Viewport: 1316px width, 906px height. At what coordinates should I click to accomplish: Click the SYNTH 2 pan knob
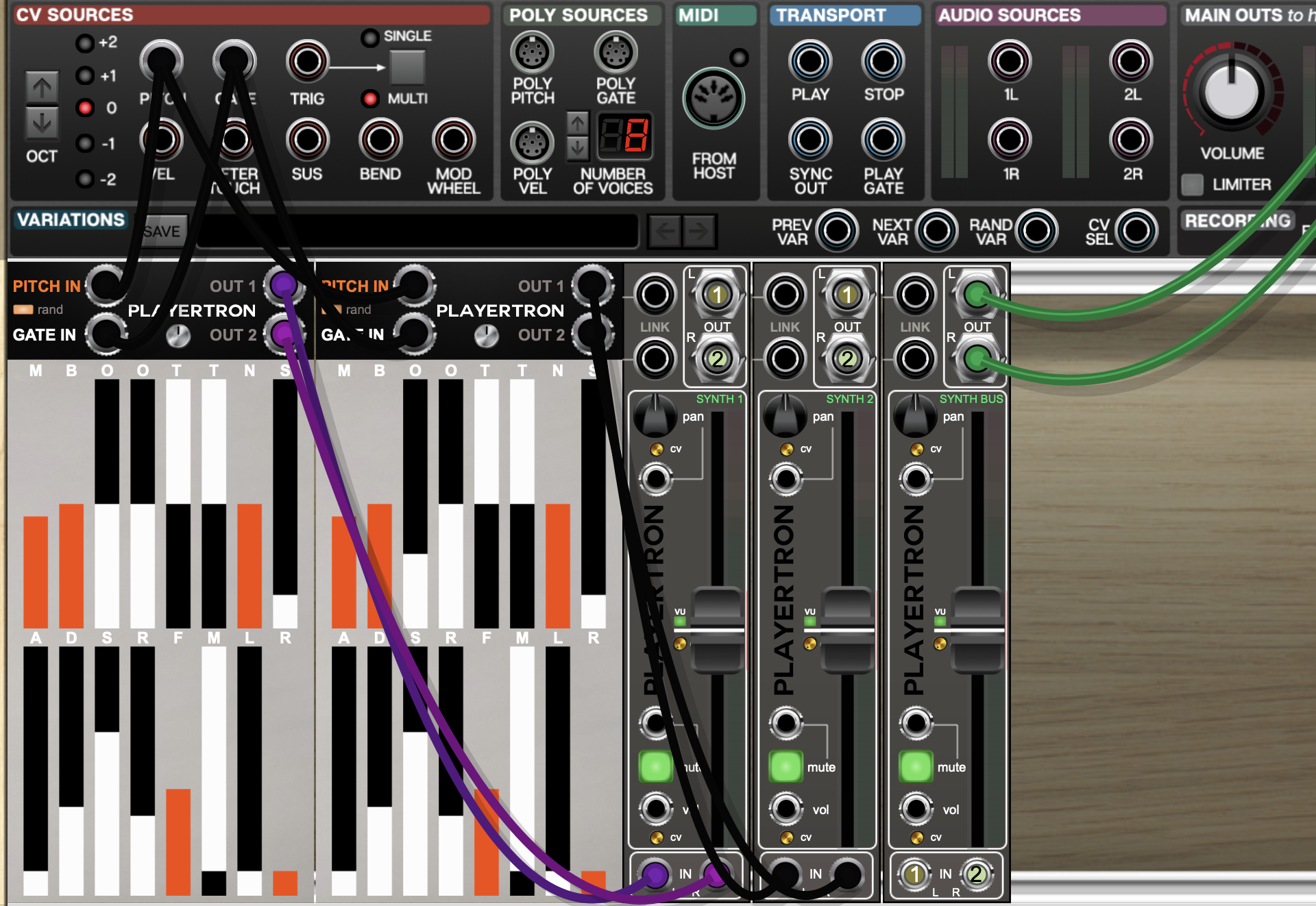tap(785, 415)
